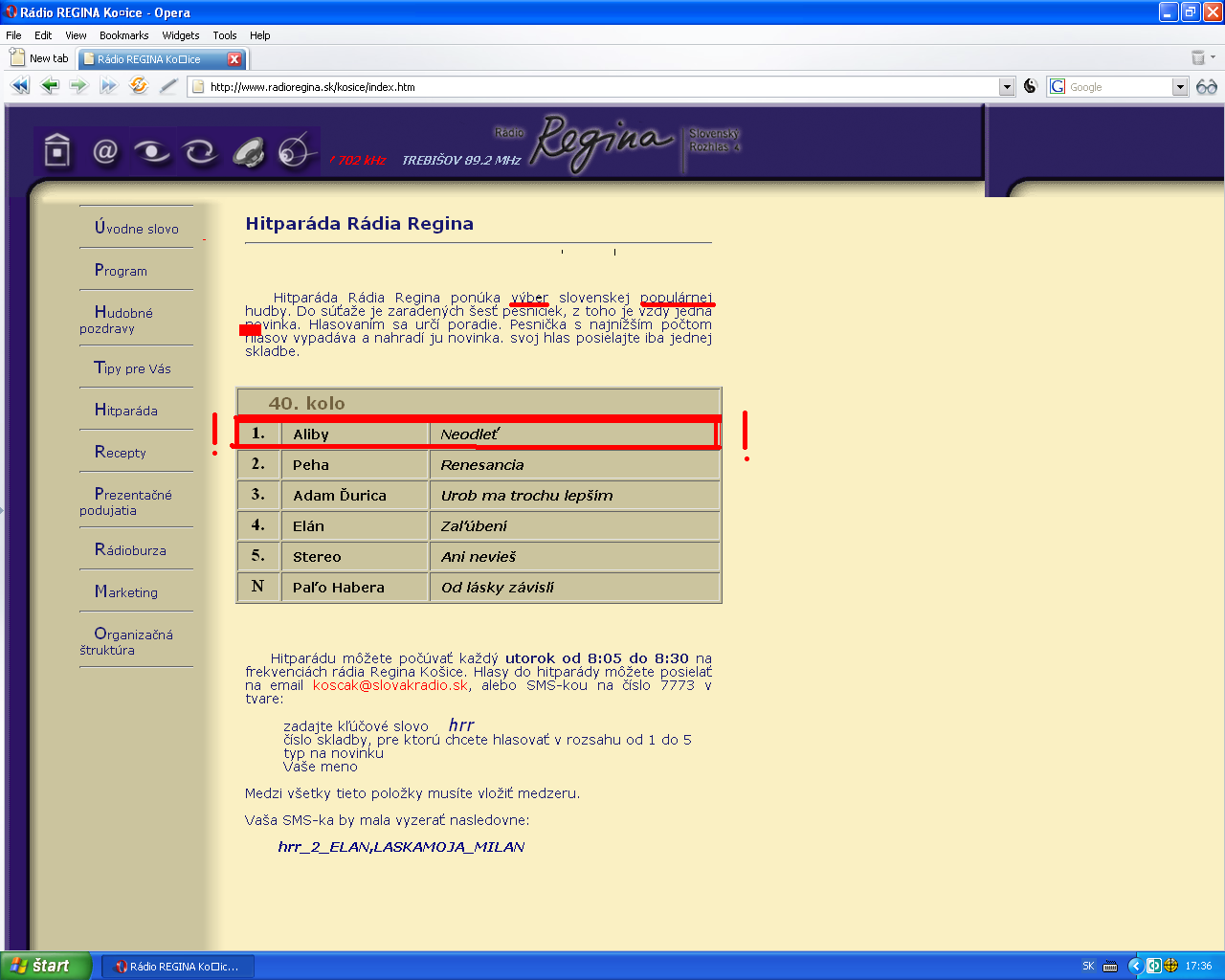This screenshot has width=1225, height=980.
Task: Click the koscak@slovakradio.sk email link
Action: 390,685
